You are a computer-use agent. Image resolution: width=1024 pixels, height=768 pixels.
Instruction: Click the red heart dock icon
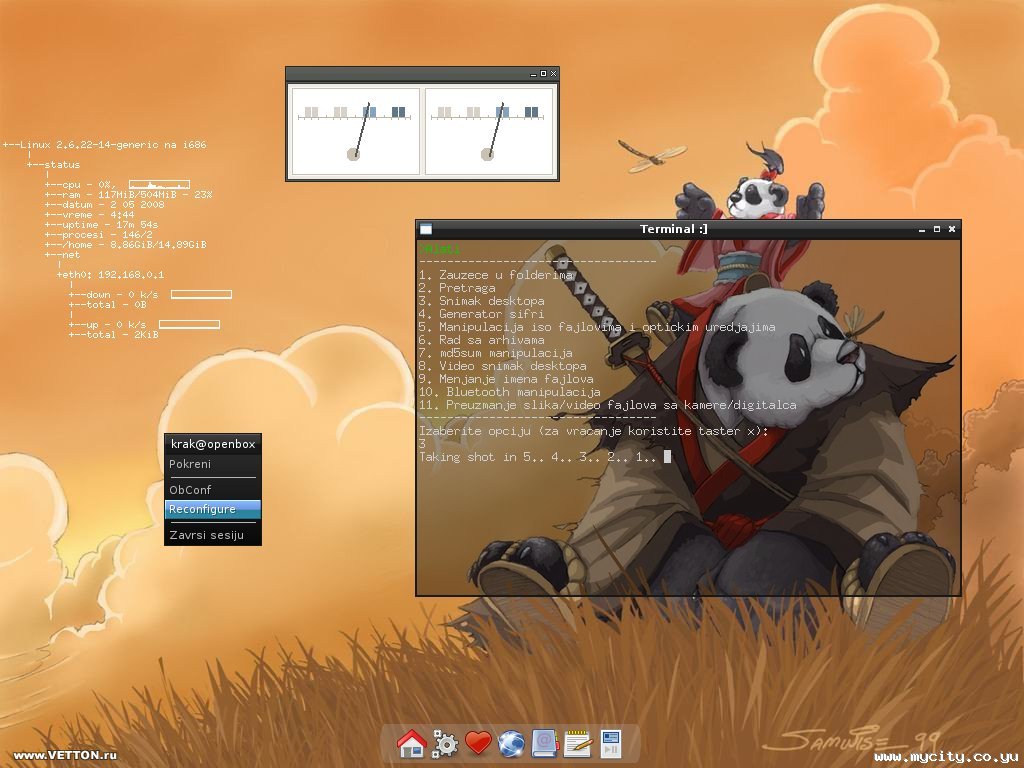pos(478,743)
